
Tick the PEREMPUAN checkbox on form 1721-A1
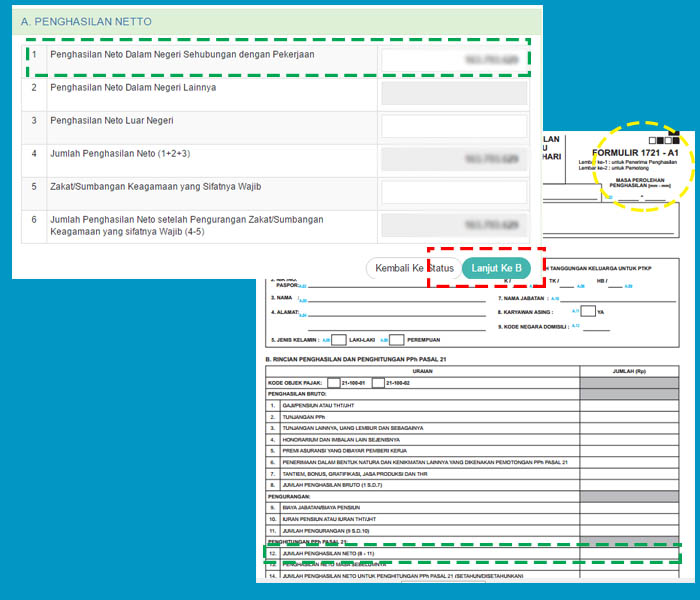(x=396, y=340)
